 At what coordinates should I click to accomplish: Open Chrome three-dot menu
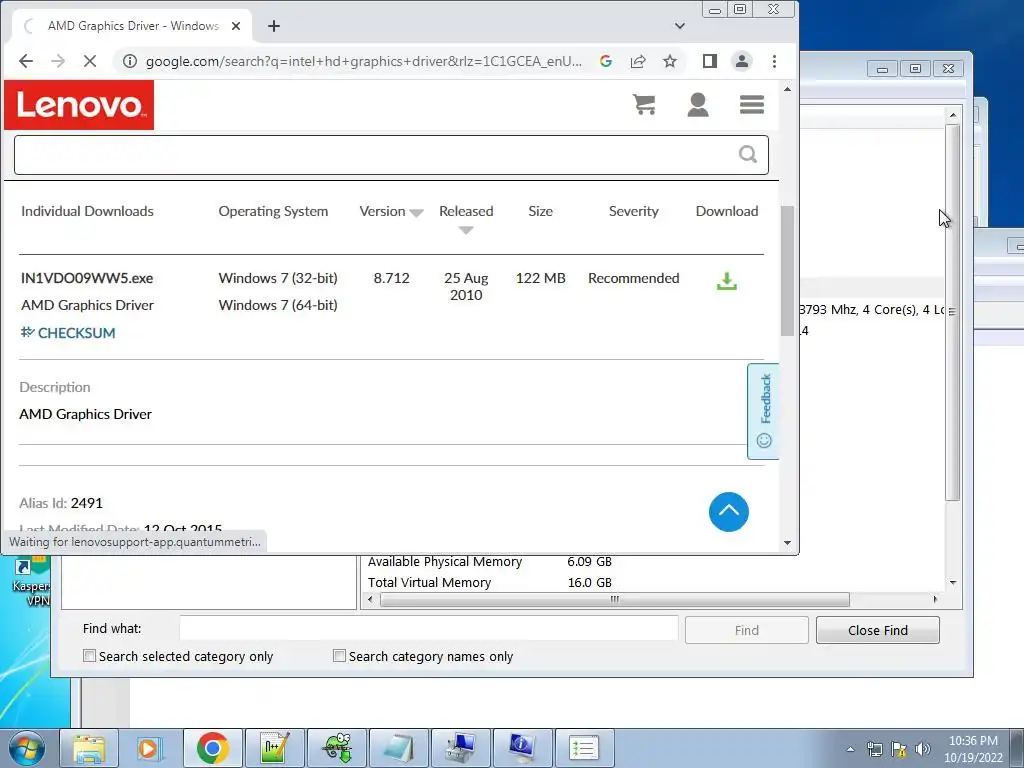click(775, 61)
